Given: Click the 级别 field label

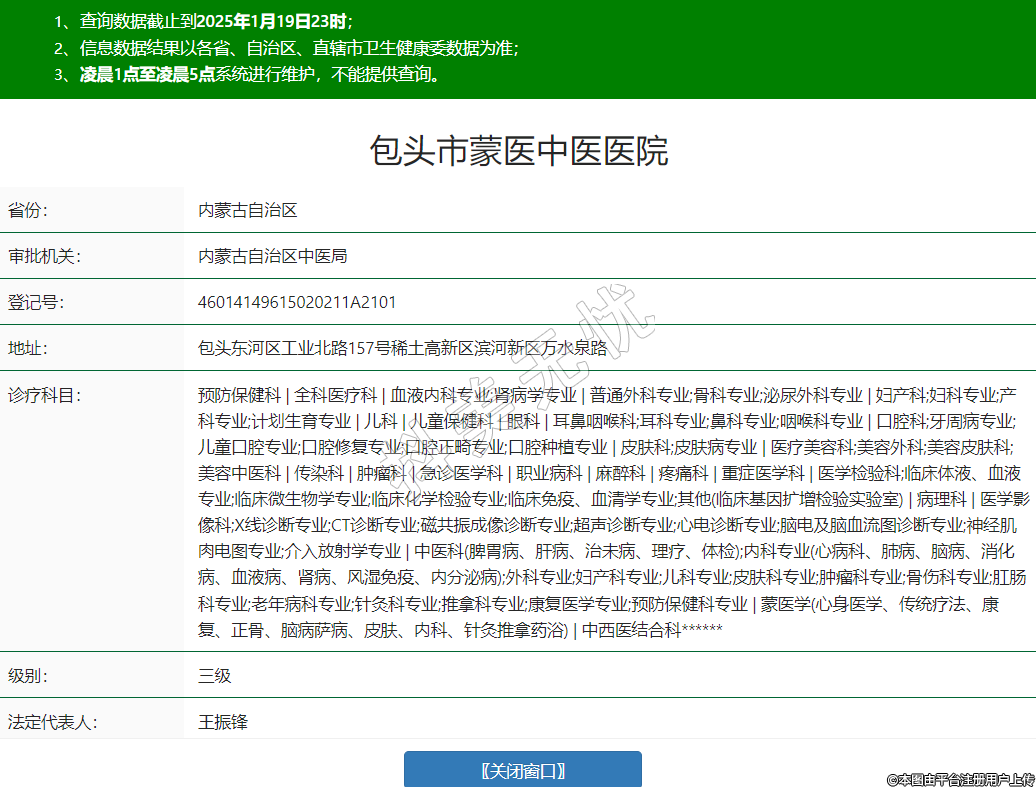Looking at the screenshot, I should (x=28, y=675).
